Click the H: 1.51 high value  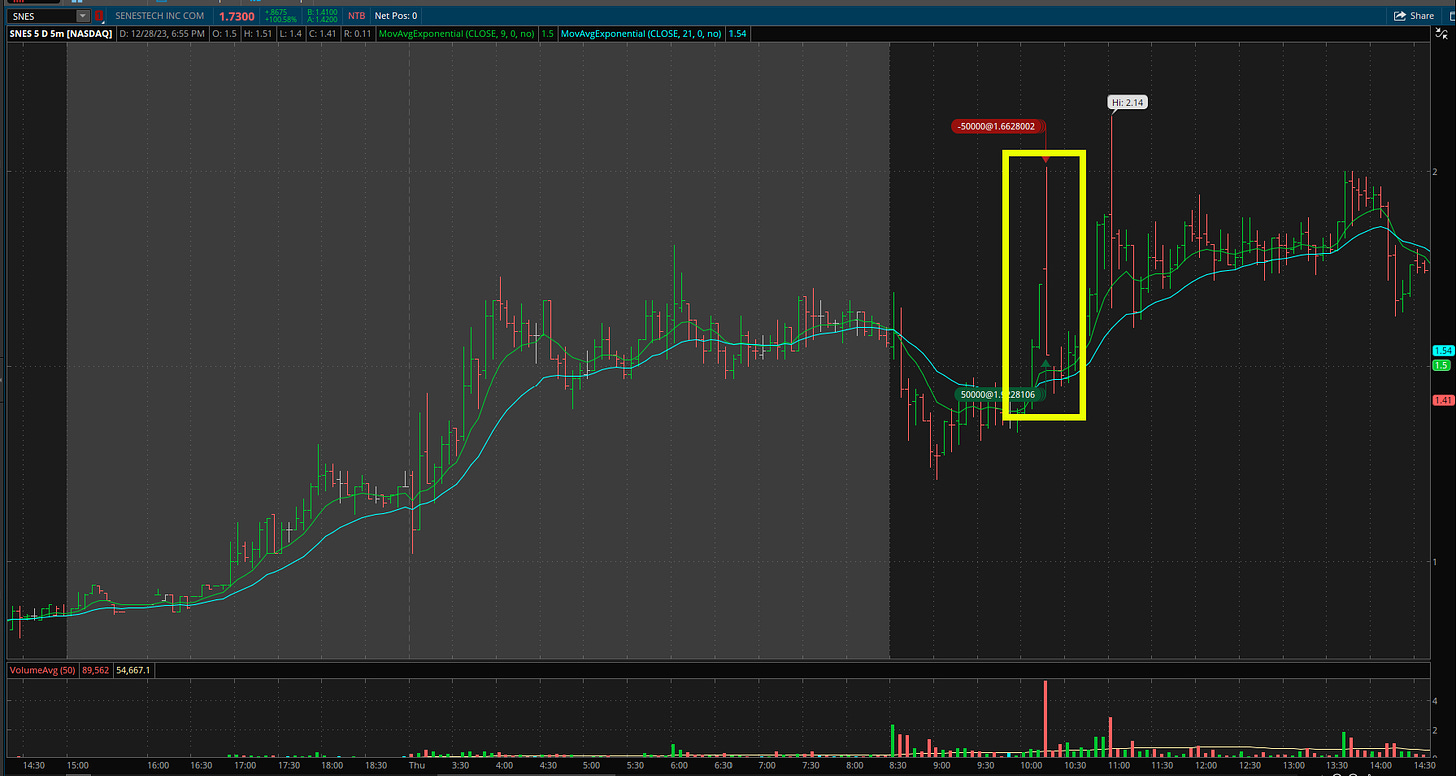click(x=258, y=33)
